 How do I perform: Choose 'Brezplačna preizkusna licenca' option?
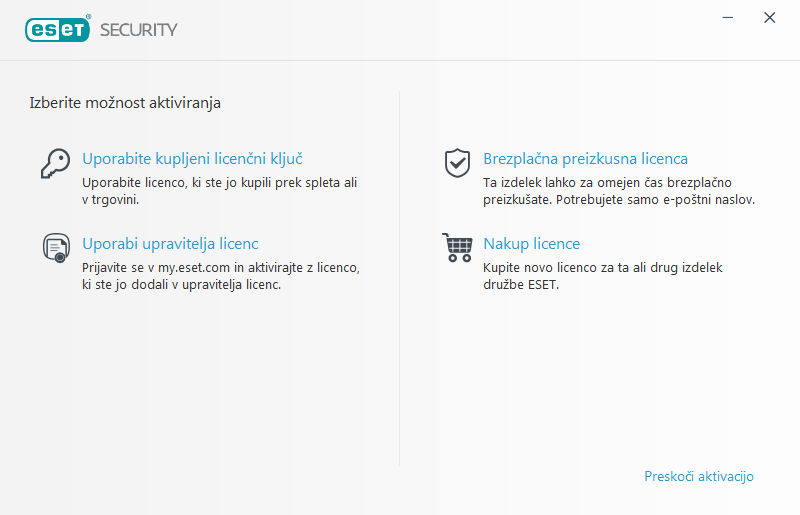pos(585,159)
